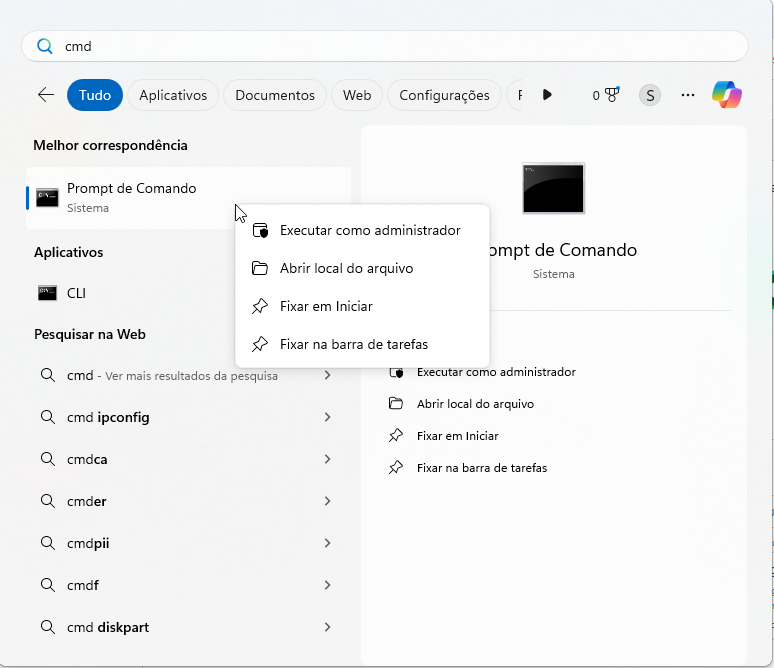Click Executar como administrador in preview pane

click(x=496, y=372)
